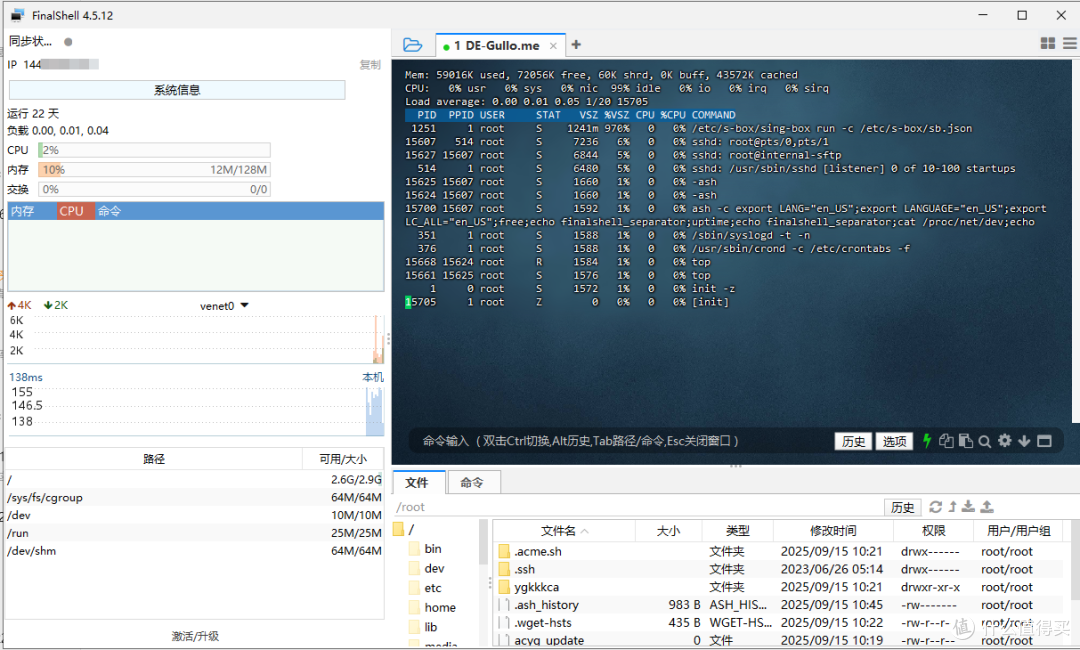Viewport: 1080px width, 650px height.
Task: Open the connection manager folder icon
Action: [412, 45]
